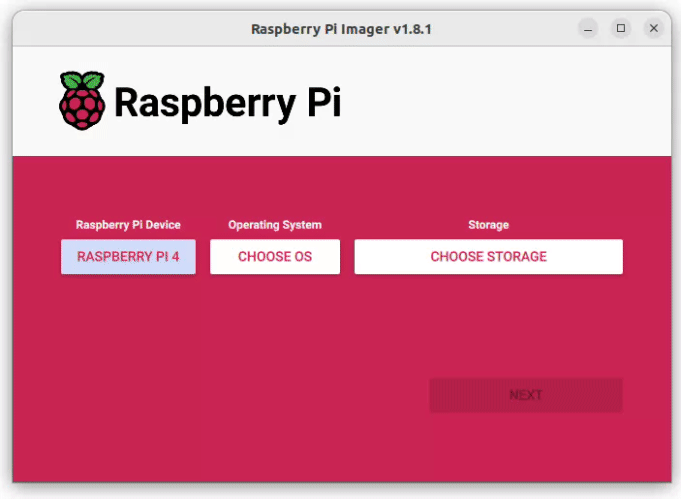Screen dimensions: 681x499
Task: Maximize the Imager window
Action: pyautogui.click(x=621, y=28)
